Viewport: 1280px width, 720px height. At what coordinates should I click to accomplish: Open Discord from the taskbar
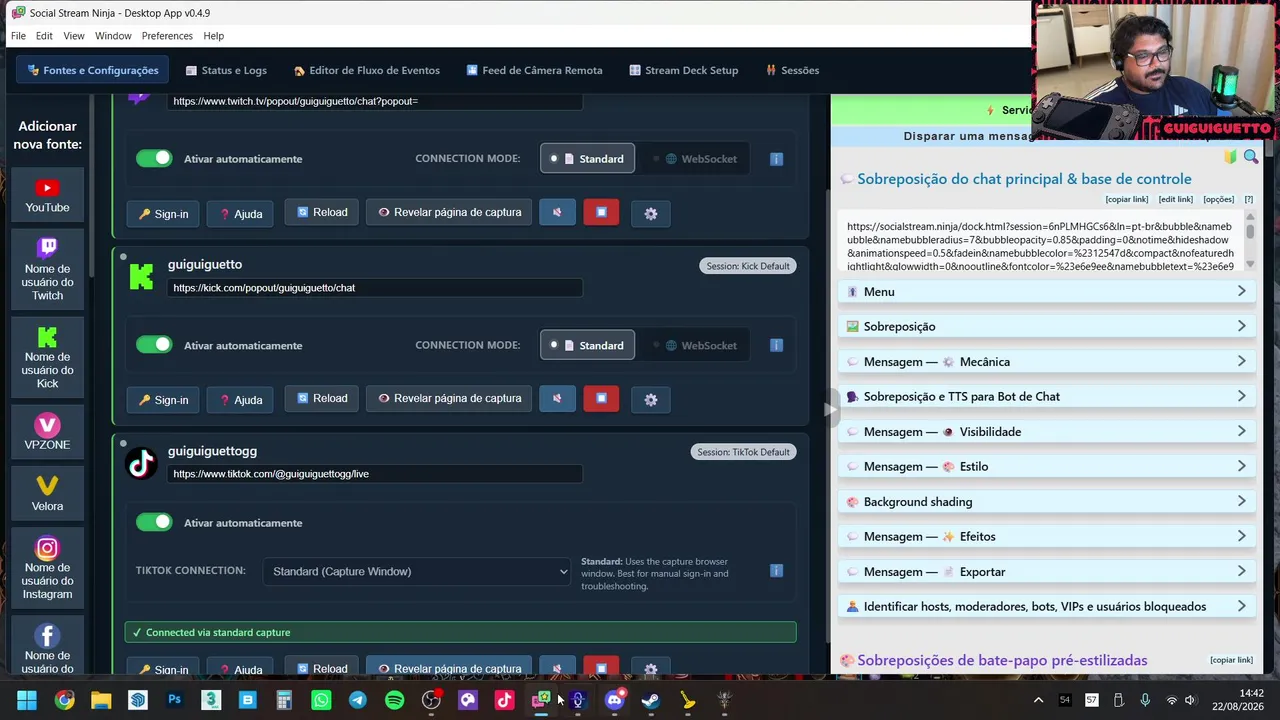pos(614,700)
